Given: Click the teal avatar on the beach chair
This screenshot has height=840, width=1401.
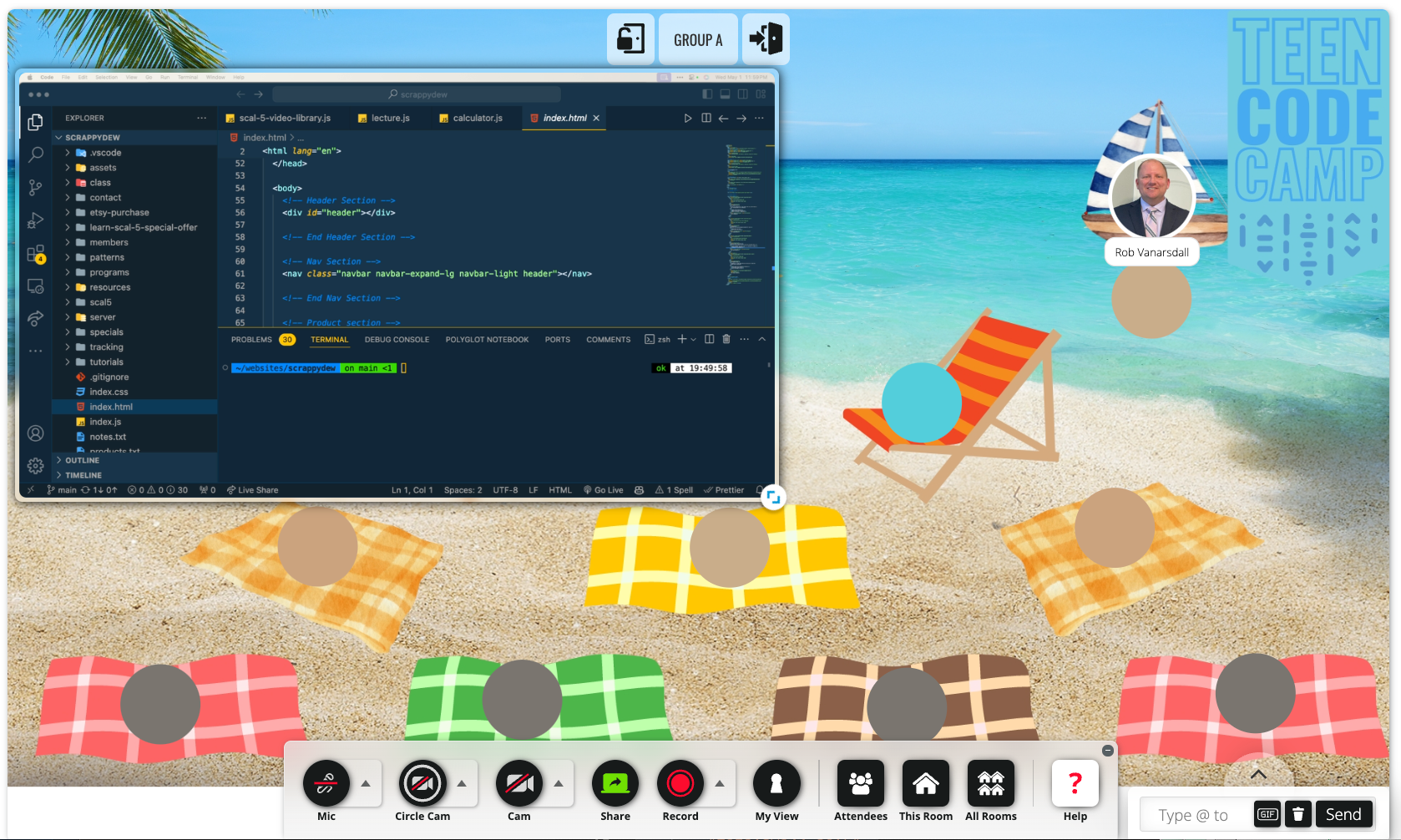Looking at the screenshot, I should pyautogui.click(x=922, y=402).
